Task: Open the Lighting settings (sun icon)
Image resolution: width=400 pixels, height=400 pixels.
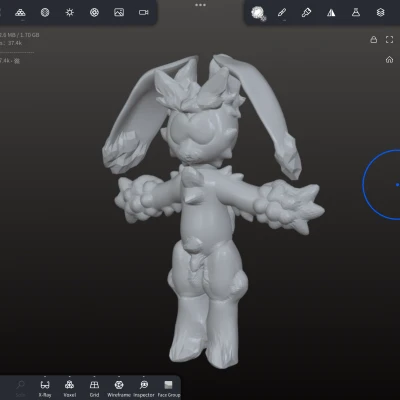Action: tap(70, 13)
